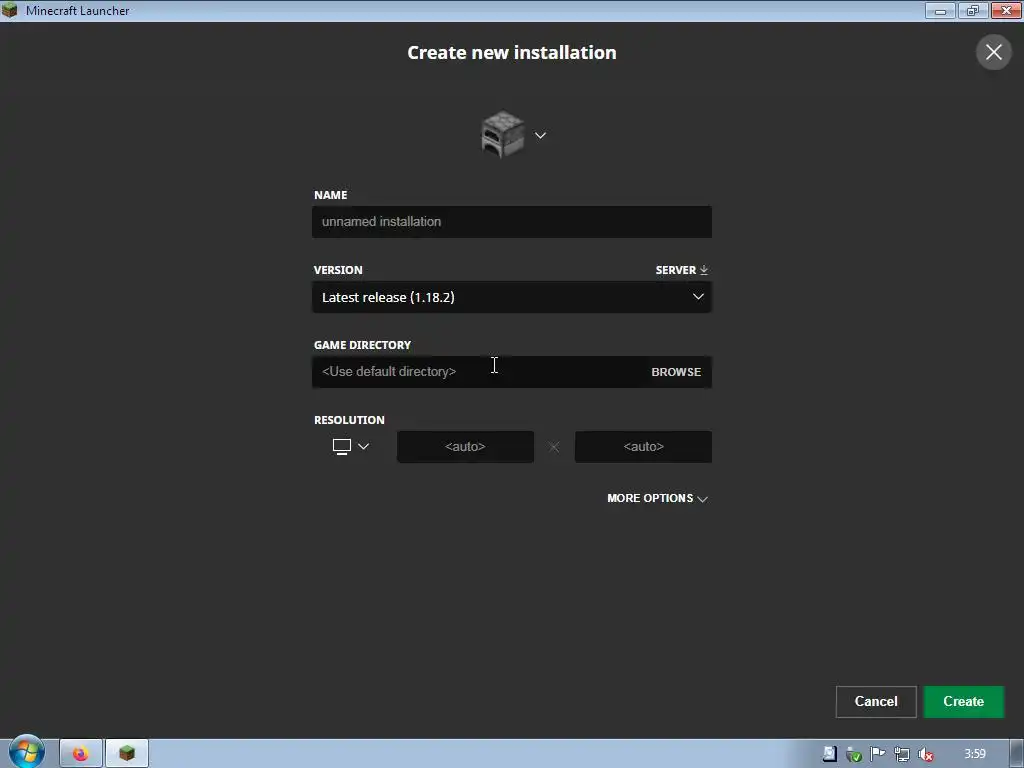Click the resolution height auto field
Image resolution: width=1024 pixels, height=768 pixels.
(x=643, y=447)
